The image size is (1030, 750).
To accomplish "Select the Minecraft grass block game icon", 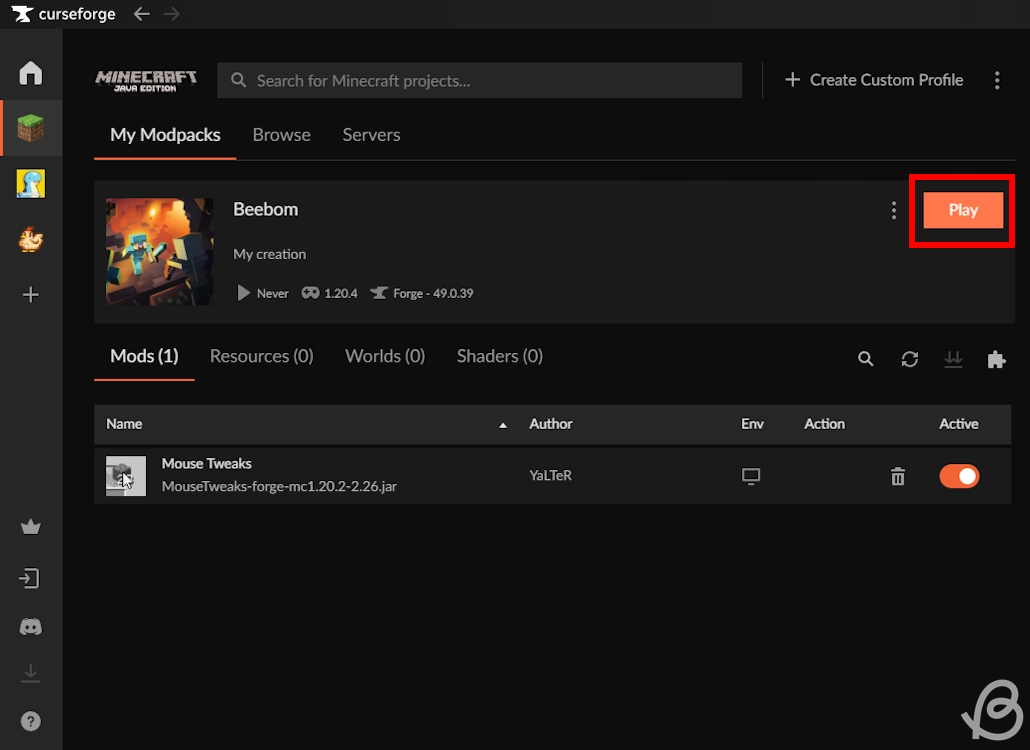I will click(x=31, y=128).
